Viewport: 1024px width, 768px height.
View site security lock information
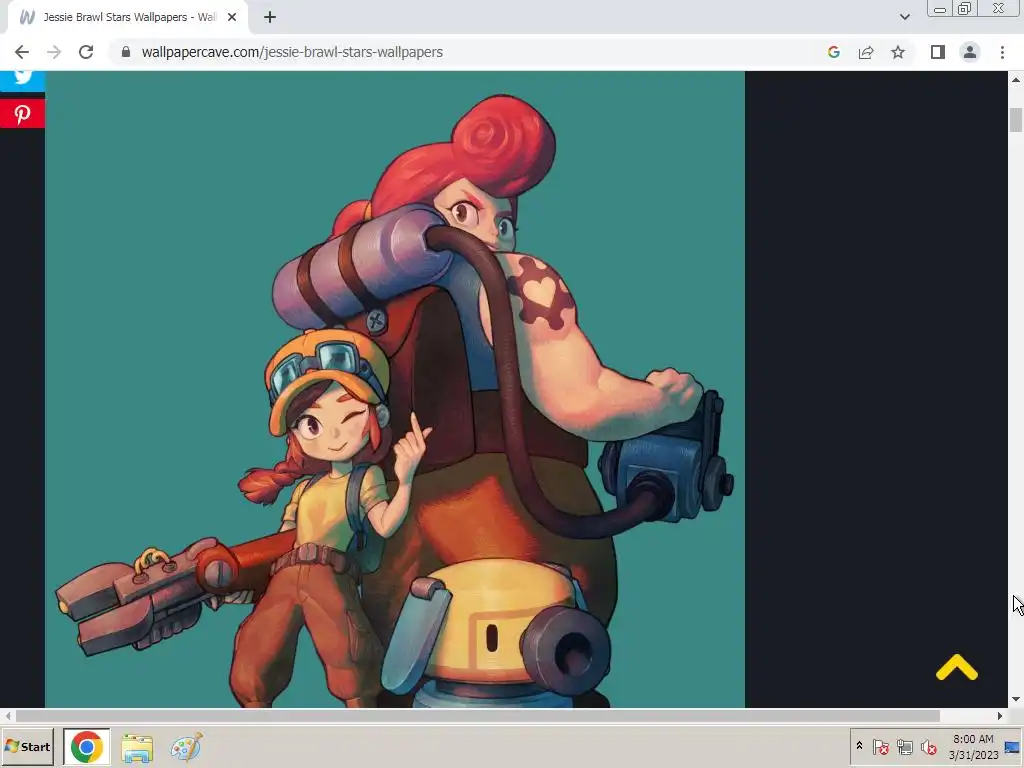click(x=126, y=52)
